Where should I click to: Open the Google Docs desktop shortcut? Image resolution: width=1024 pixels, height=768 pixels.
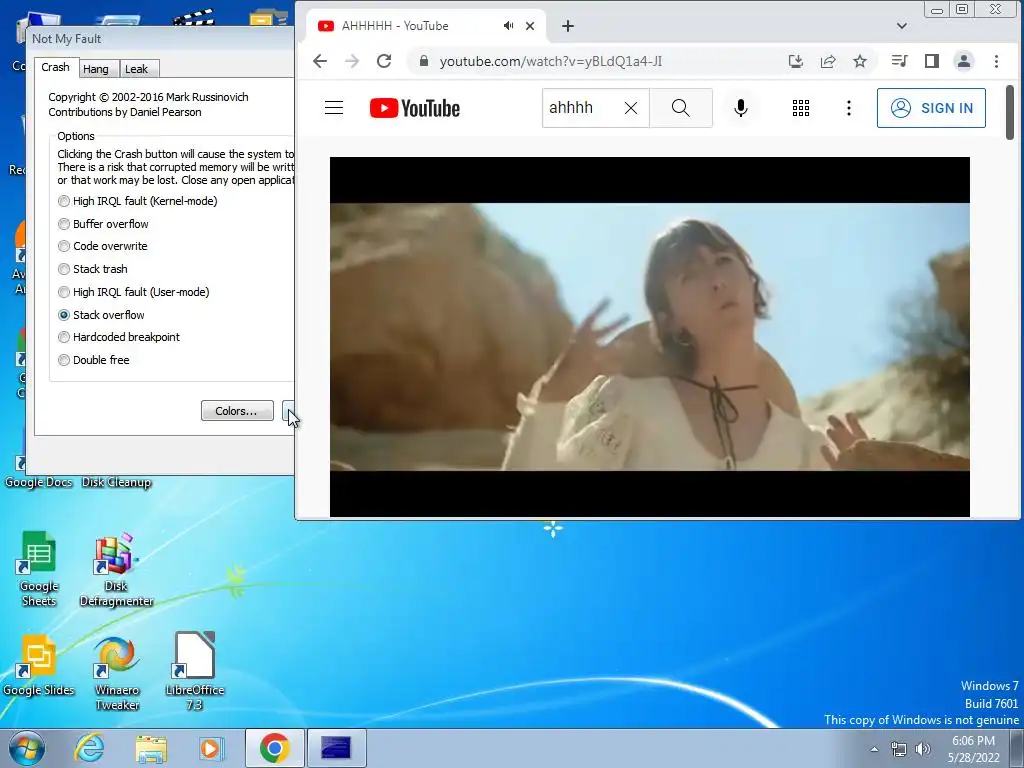(39, 482)
